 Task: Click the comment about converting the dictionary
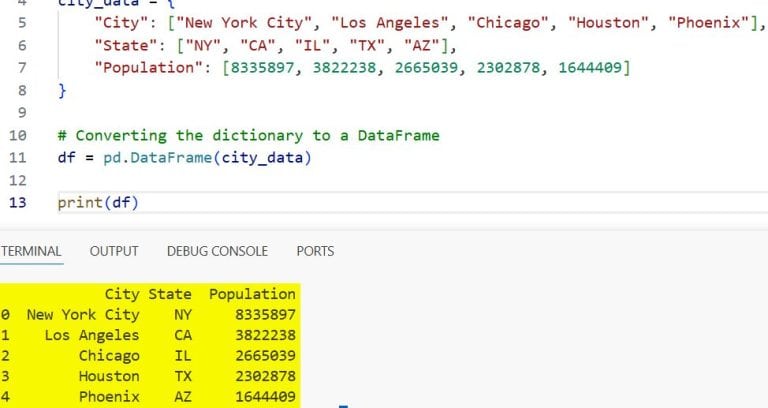coord(249,136)
